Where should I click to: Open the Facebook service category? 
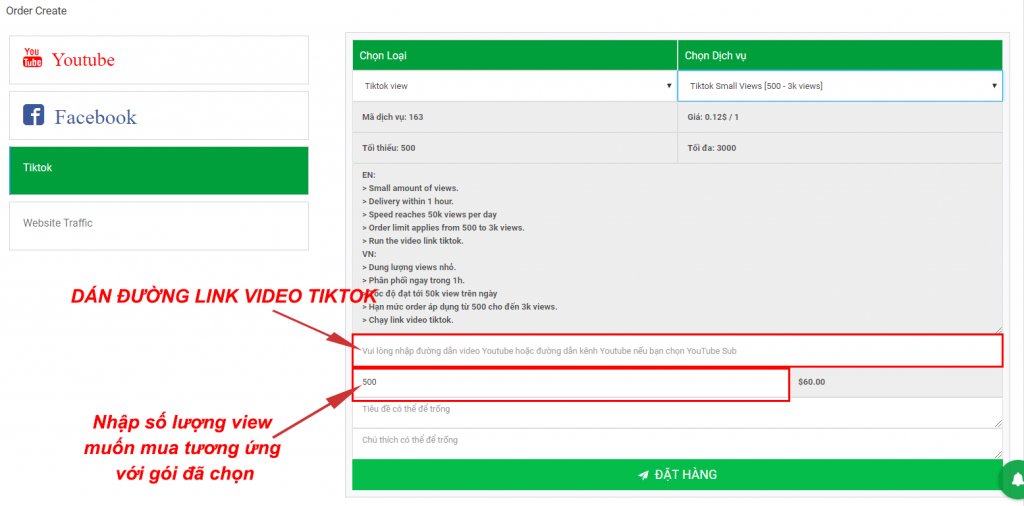click(x=159, y=115)
